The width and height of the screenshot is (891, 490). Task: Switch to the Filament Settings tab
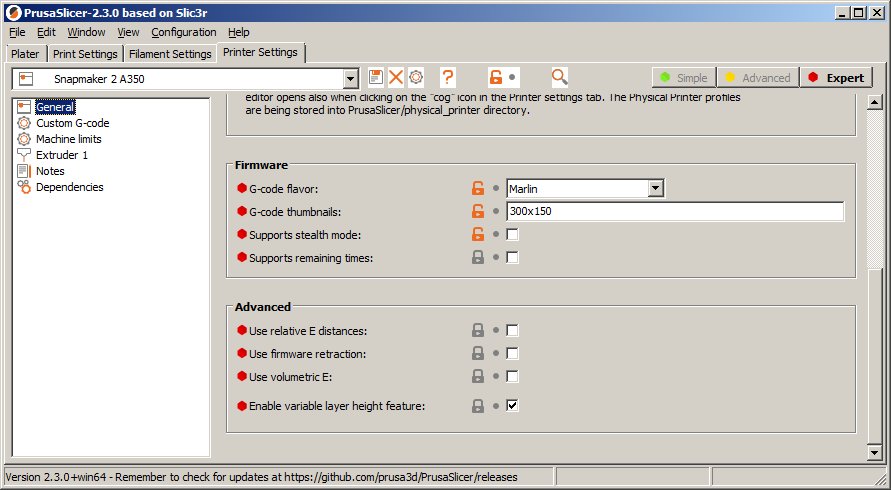pos(170,54)
